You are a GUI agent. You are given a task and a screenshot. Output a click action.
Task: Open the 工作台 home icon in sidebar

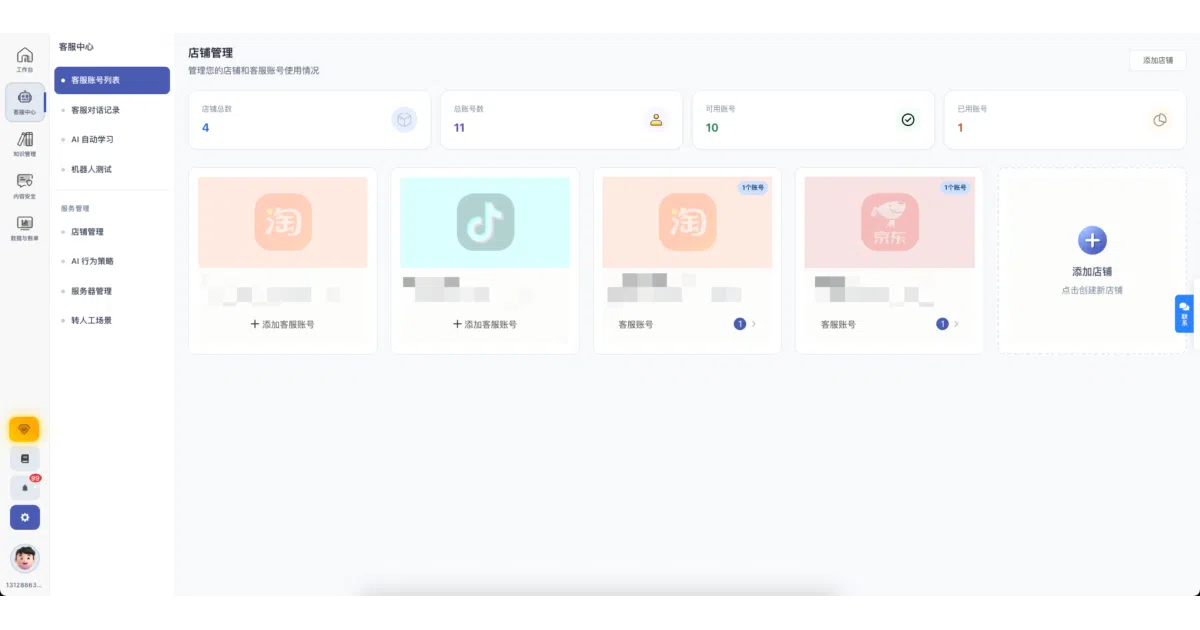25,59
